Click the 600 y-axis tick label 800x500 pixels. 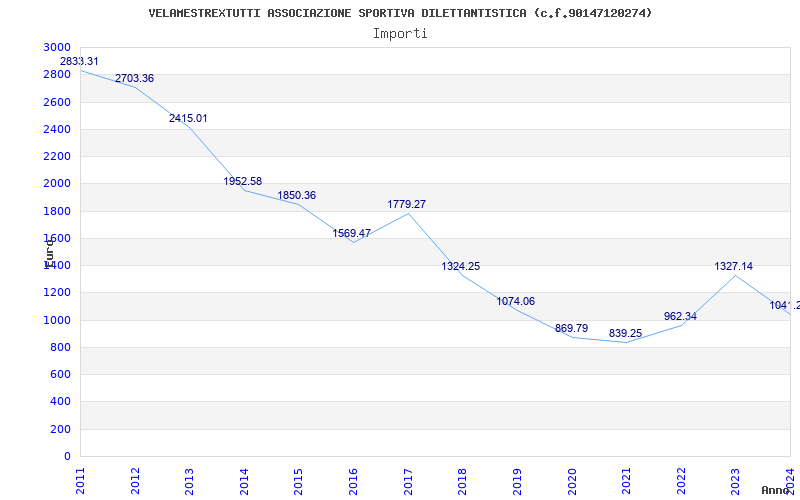click(60, 374)
